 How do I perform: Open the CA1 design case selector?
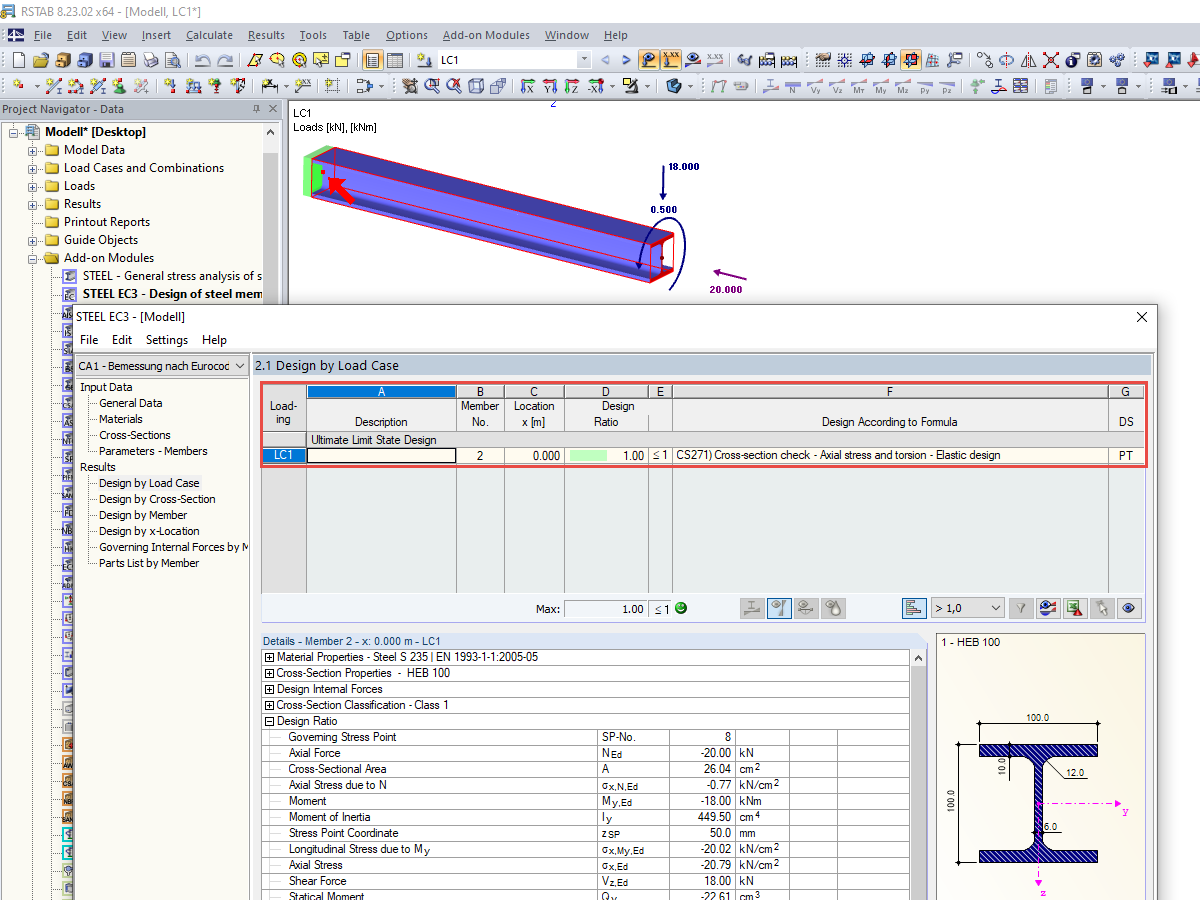[160, 365]
